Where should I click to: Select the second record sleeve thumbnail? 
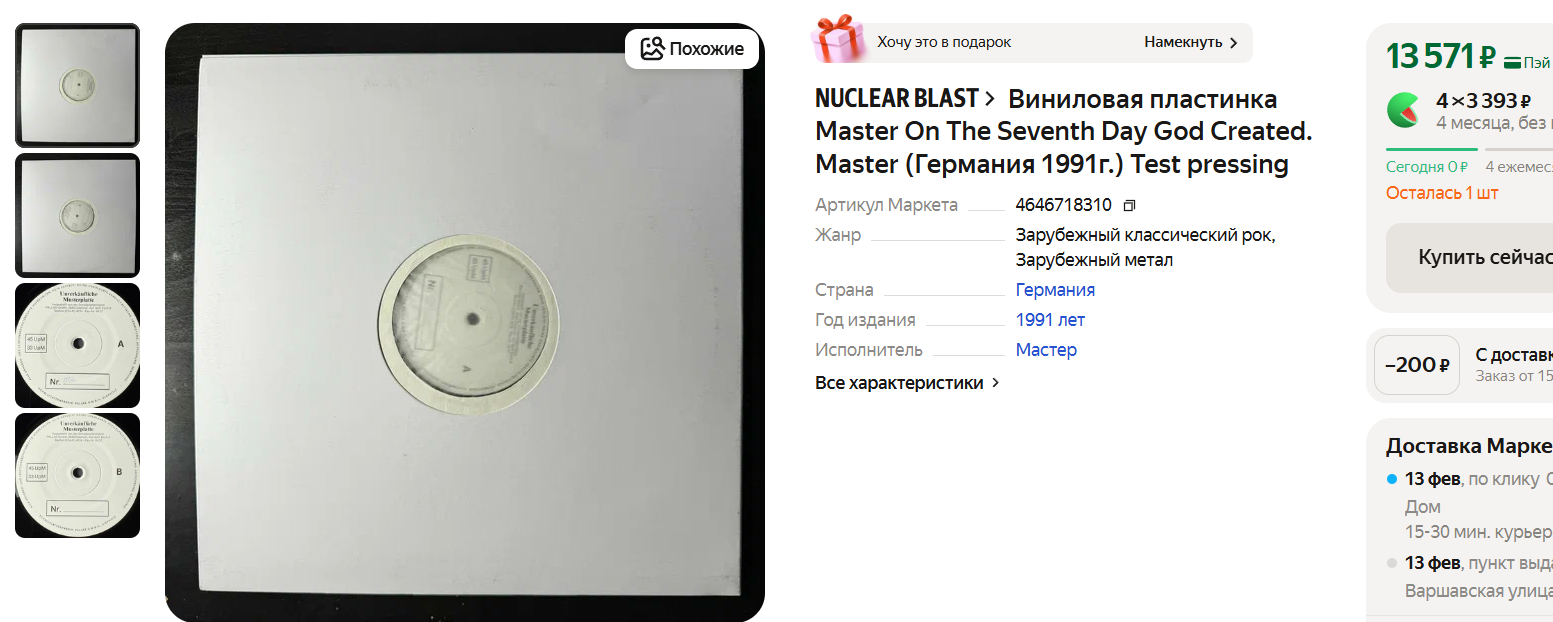click(x=77, y=215)
